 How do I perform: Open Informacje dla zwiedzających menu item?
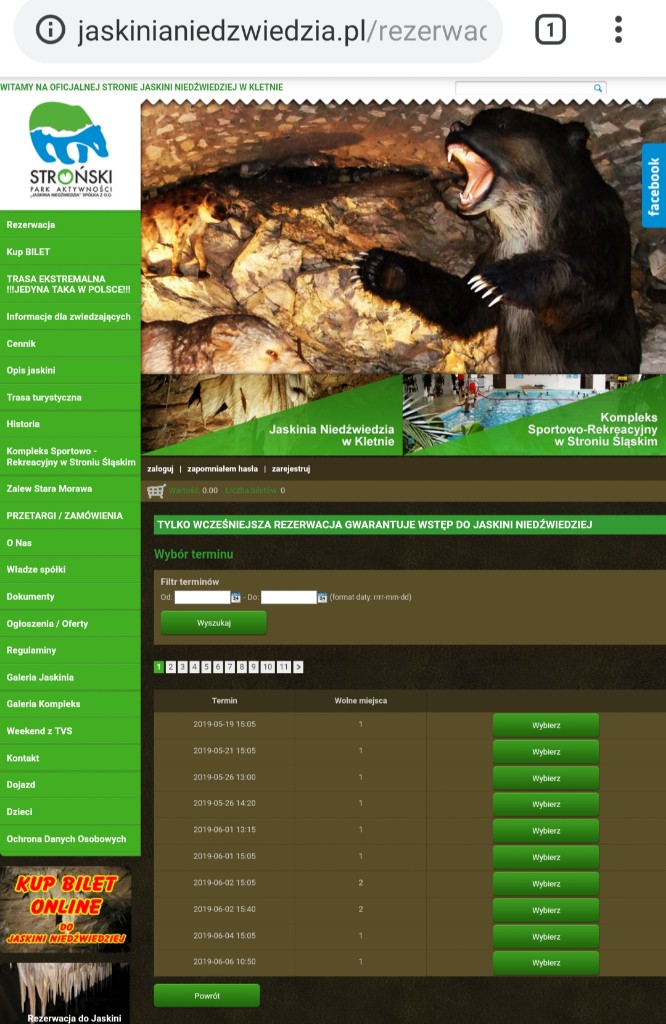pos(70,317)
